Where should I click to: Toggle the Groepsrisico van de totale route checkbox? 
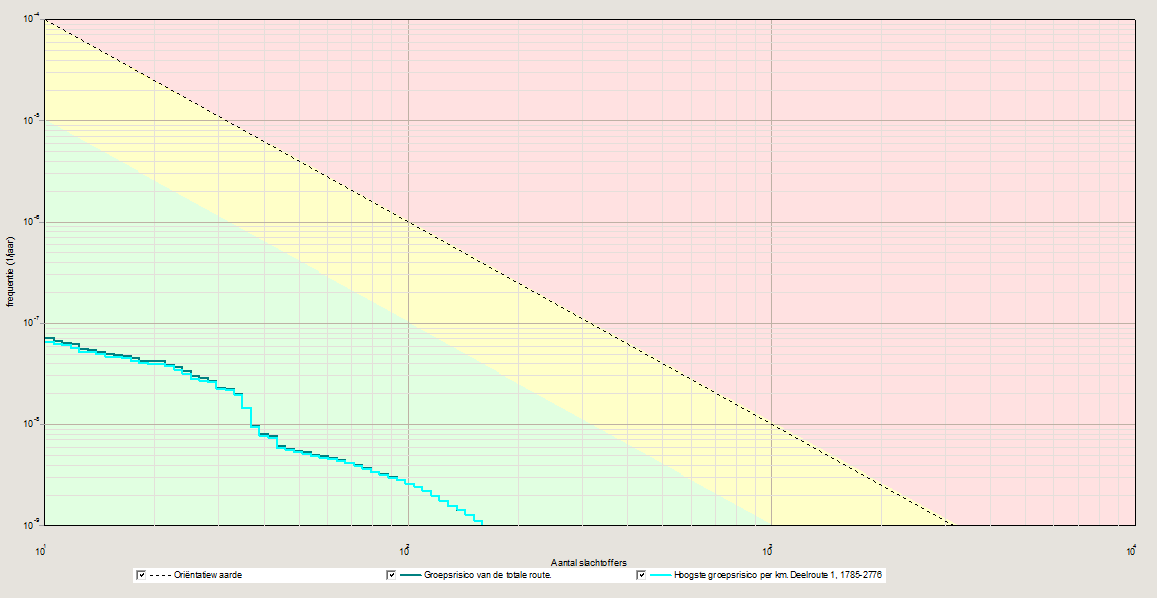(x=391, y=575)
